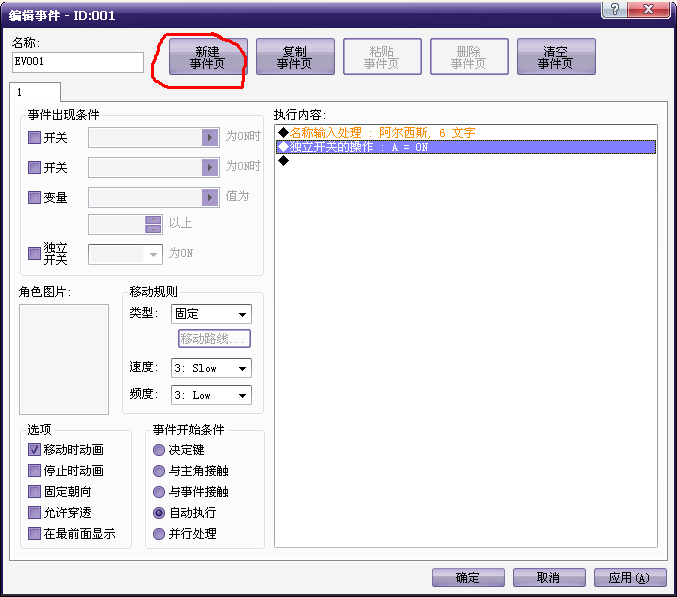The height and width of the screenshot is (597, 677).
Task: Click the 清空事件页 button
Action: (x=556, y=57)
